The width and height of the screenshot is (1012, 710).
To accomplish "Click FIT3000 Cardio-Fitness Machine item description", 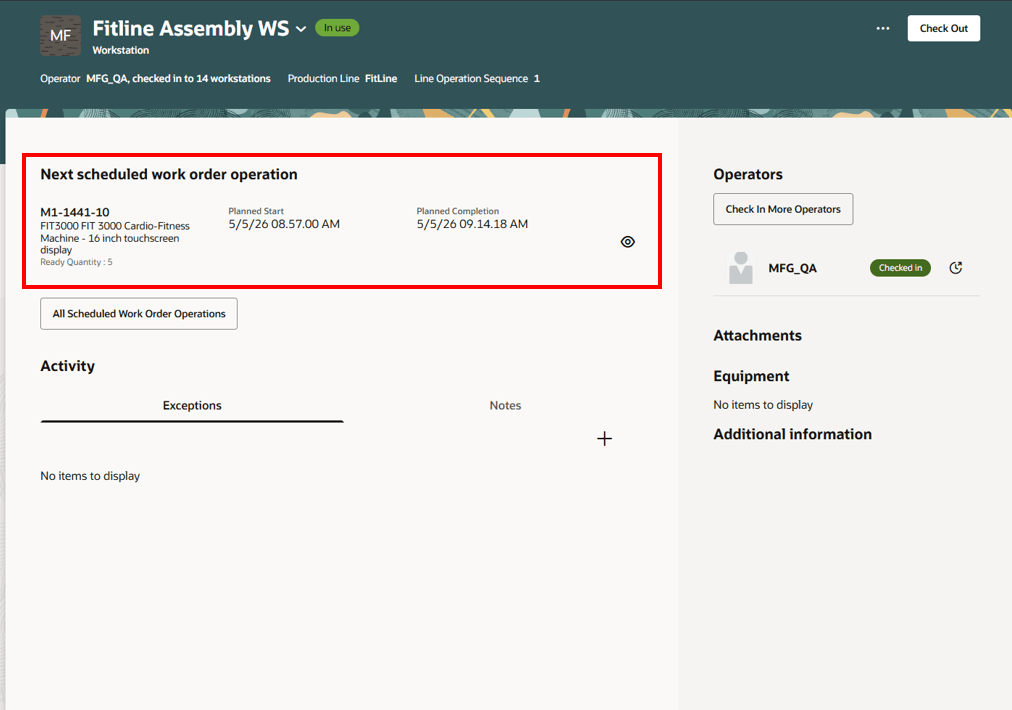I will click(x=115, y=238).
